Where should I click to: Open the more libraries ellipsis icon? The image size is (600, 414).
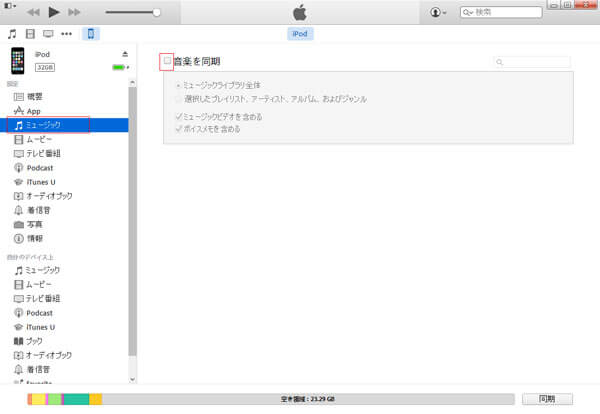tap(67, 34)
